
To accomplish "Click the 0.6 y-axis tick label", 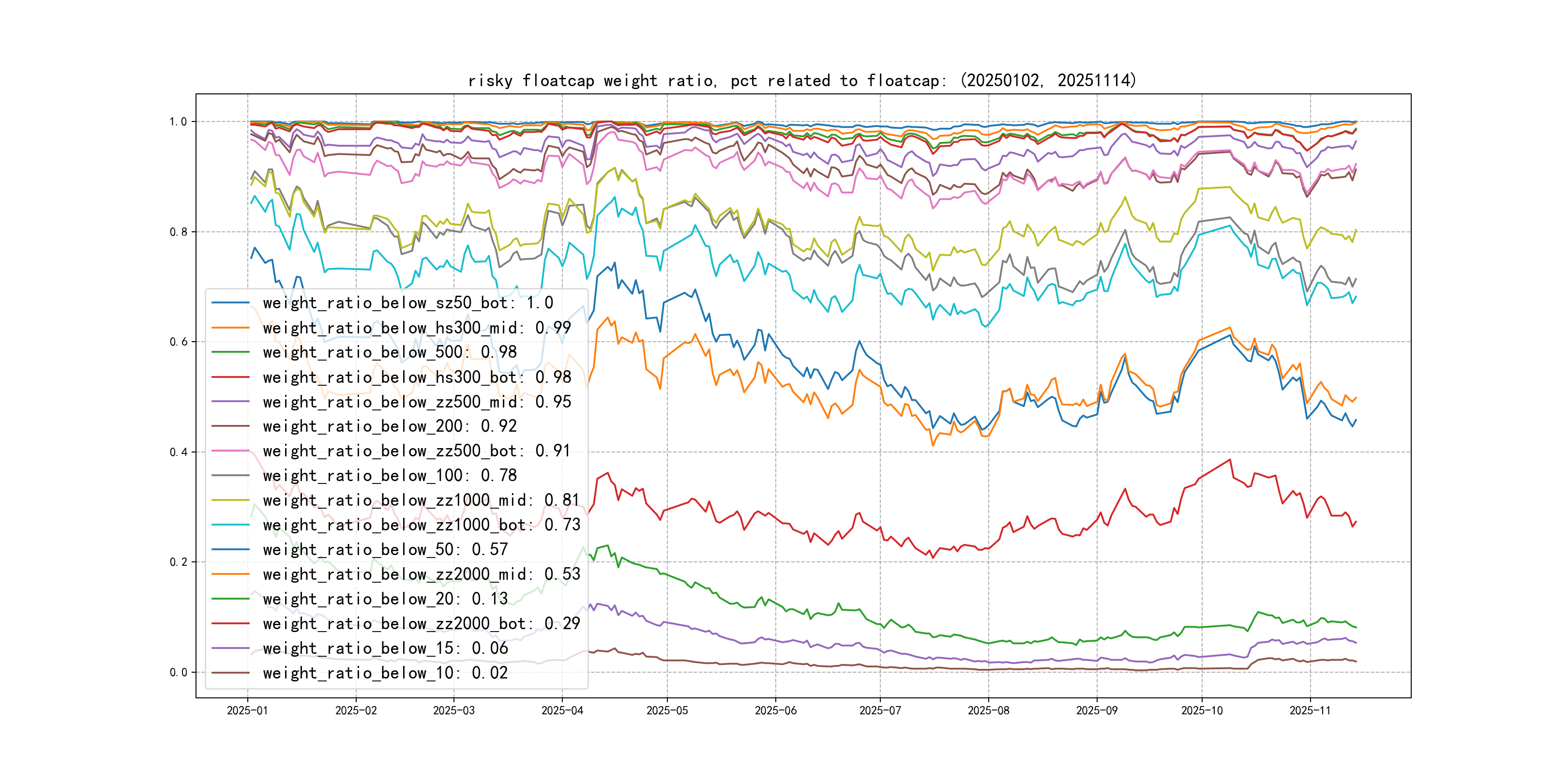I will 179,342.
